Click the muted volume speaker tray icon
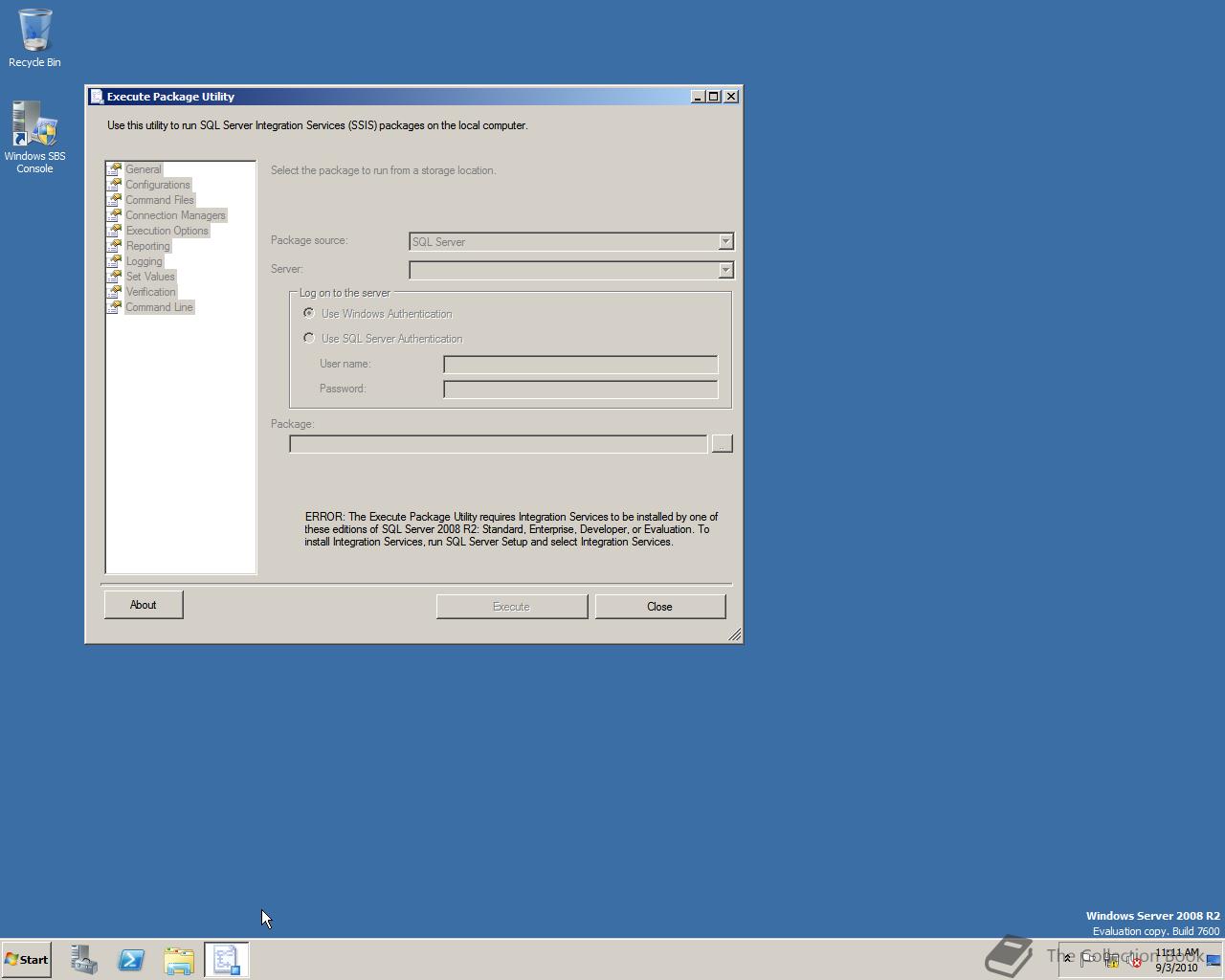Viewport: 1225px width, 980px height. (x=1134, y=961)
